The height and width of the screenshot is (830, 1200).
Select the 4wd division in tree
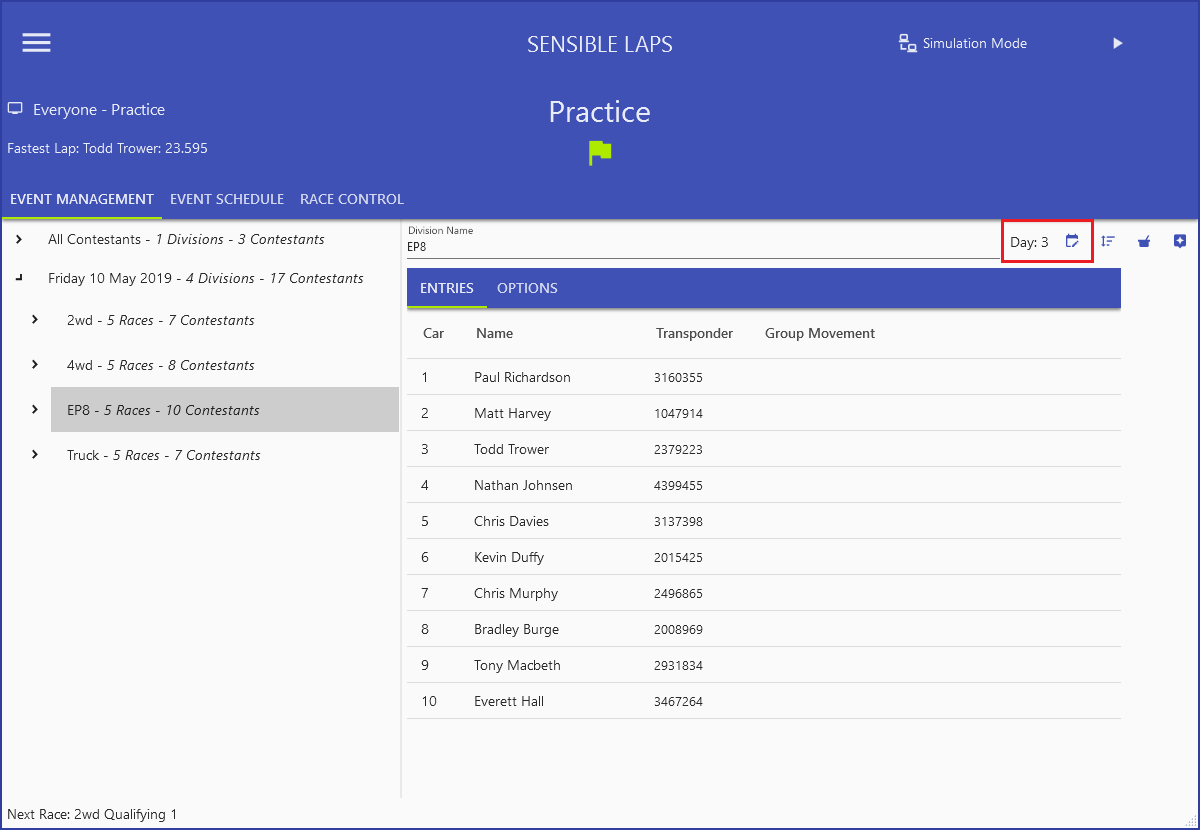(160, 365)
